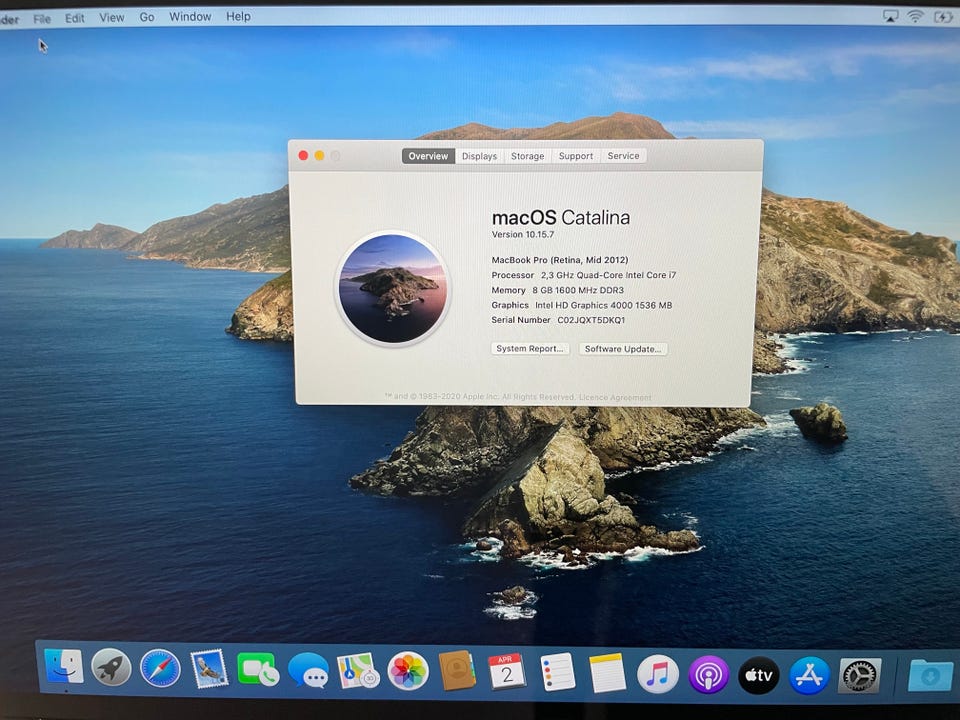Click 2,3 GHz Quad-Core Intel Core i7 text
The image size is (960, 720).
[x=609, y=276]
